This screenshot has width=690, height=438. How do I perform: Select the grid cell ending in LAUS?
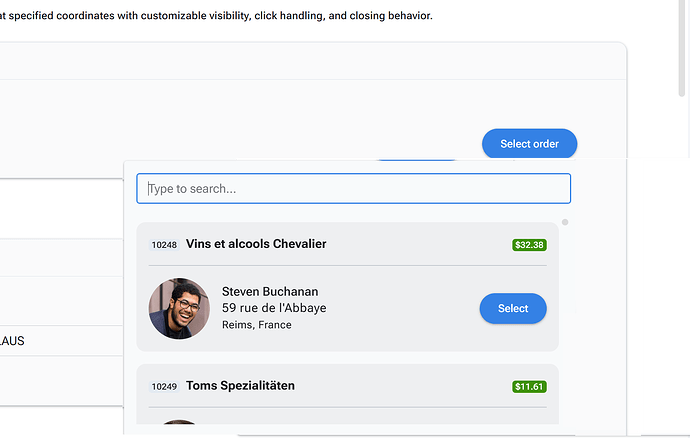(x=62, y=341)
